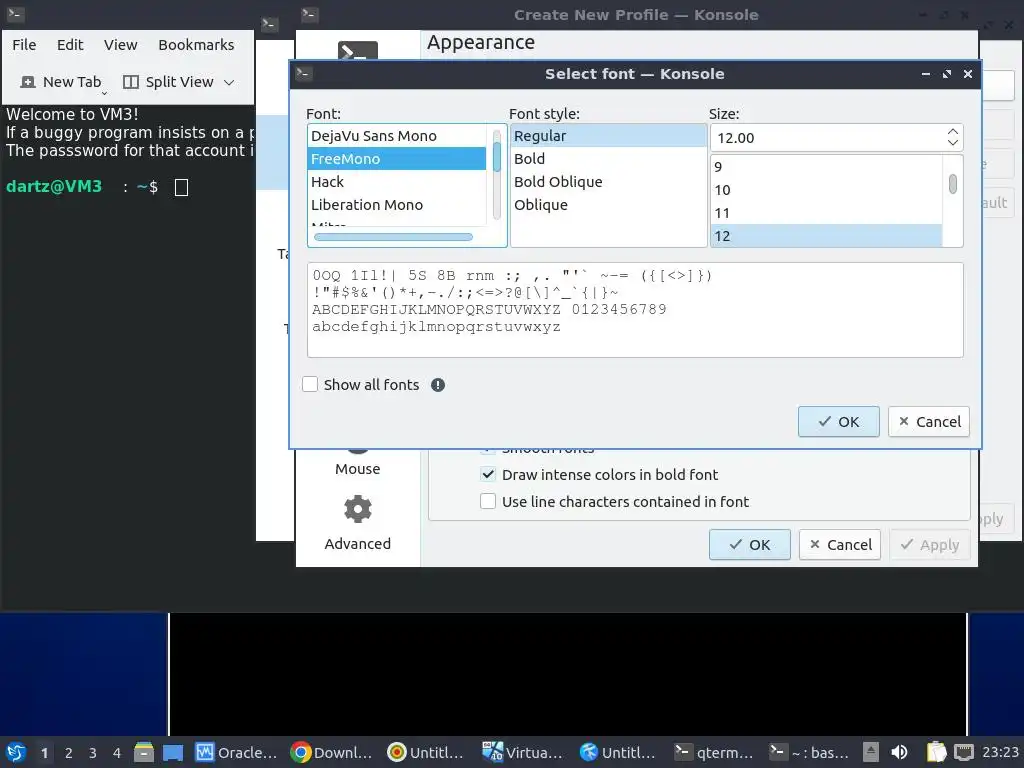Viewport: 1024px width, 768px height.
Task: Click the Split View icon in Konsole toolbar
Action: click(131, 82)
